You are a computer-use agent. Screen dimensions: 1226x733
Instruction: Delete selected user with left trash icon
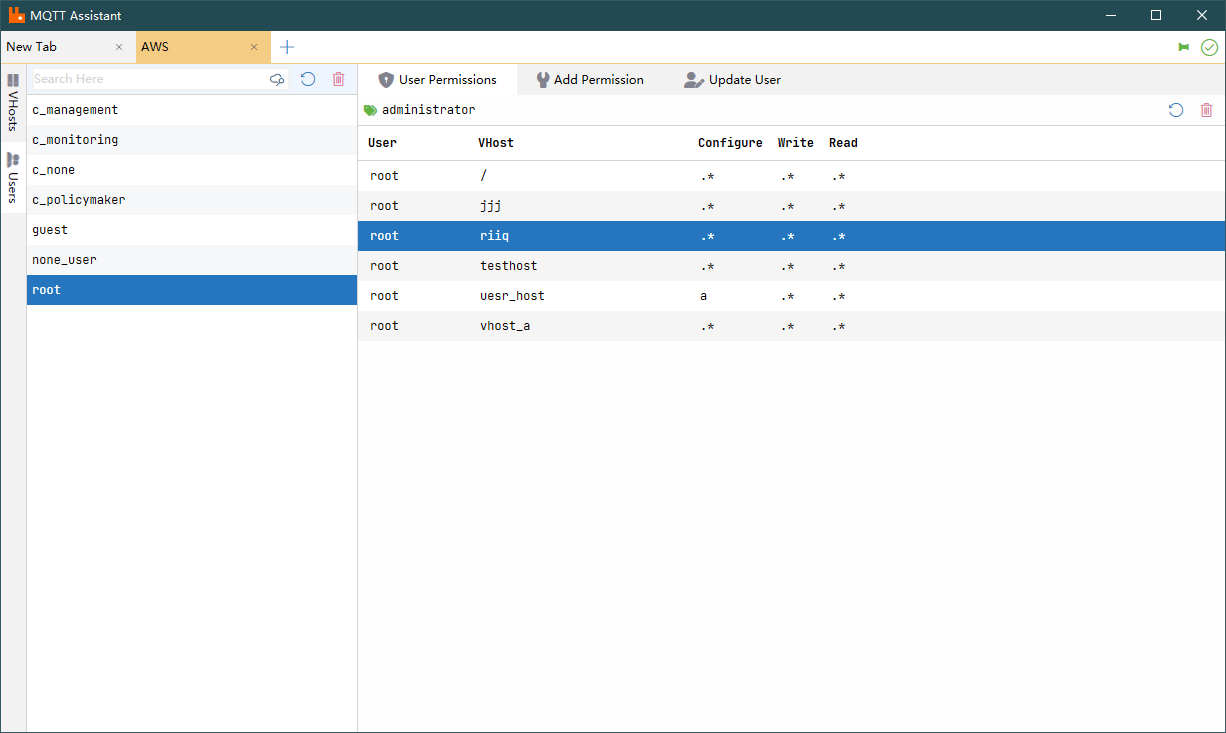click(x=338, y=79)
